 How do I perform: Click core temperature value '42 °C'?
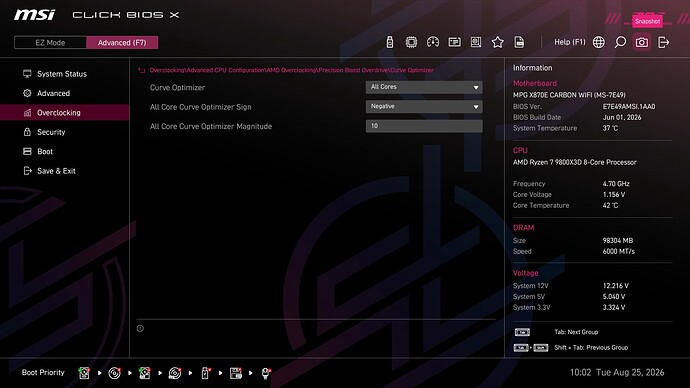pos(610,205)
